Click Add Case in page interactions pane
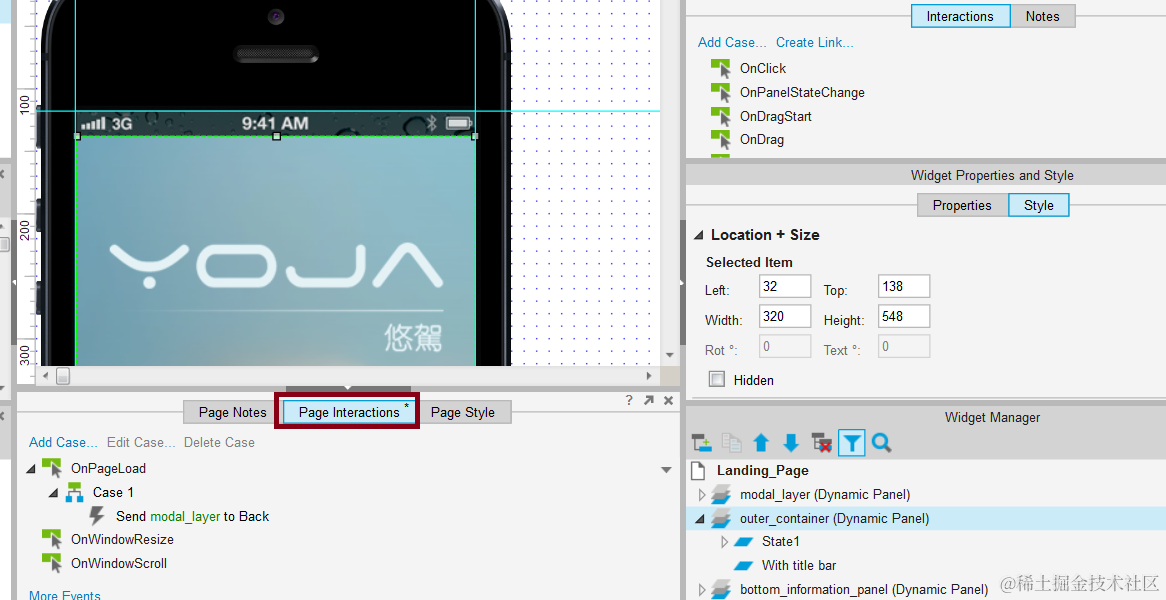This screenshot has width=1166, height=600. [63, 442]
